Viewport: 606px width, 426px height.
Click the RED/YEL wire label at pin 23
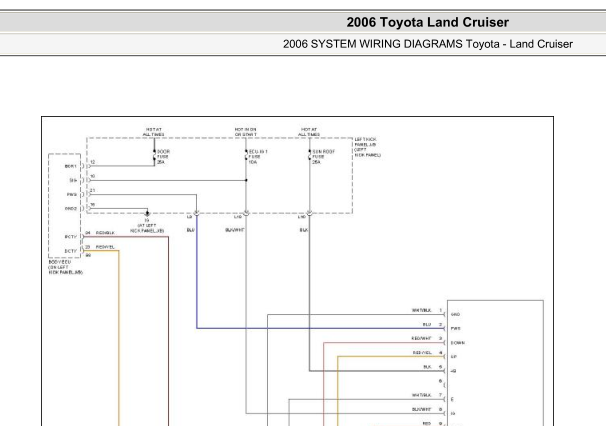point(105,247)
